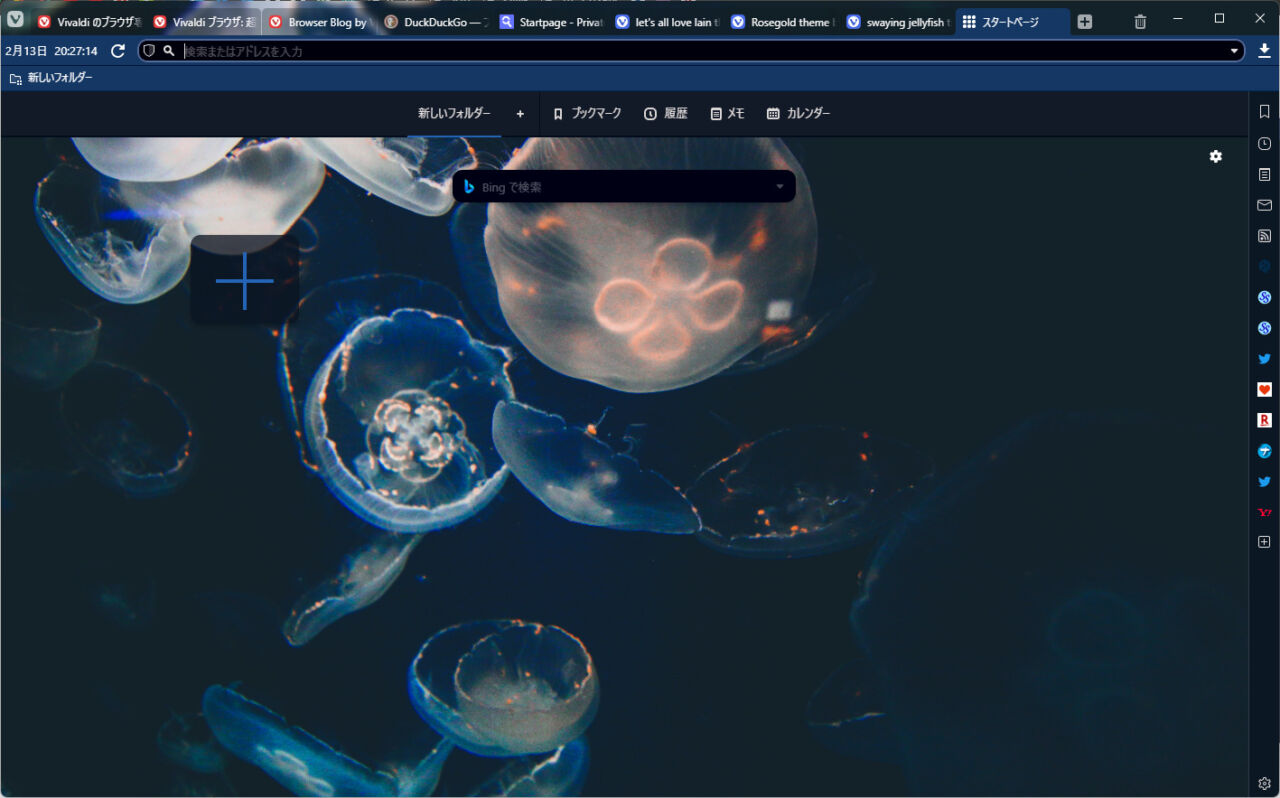Open Mail panel envelope icon
1280x798 pixels.
pos(1264,205)
